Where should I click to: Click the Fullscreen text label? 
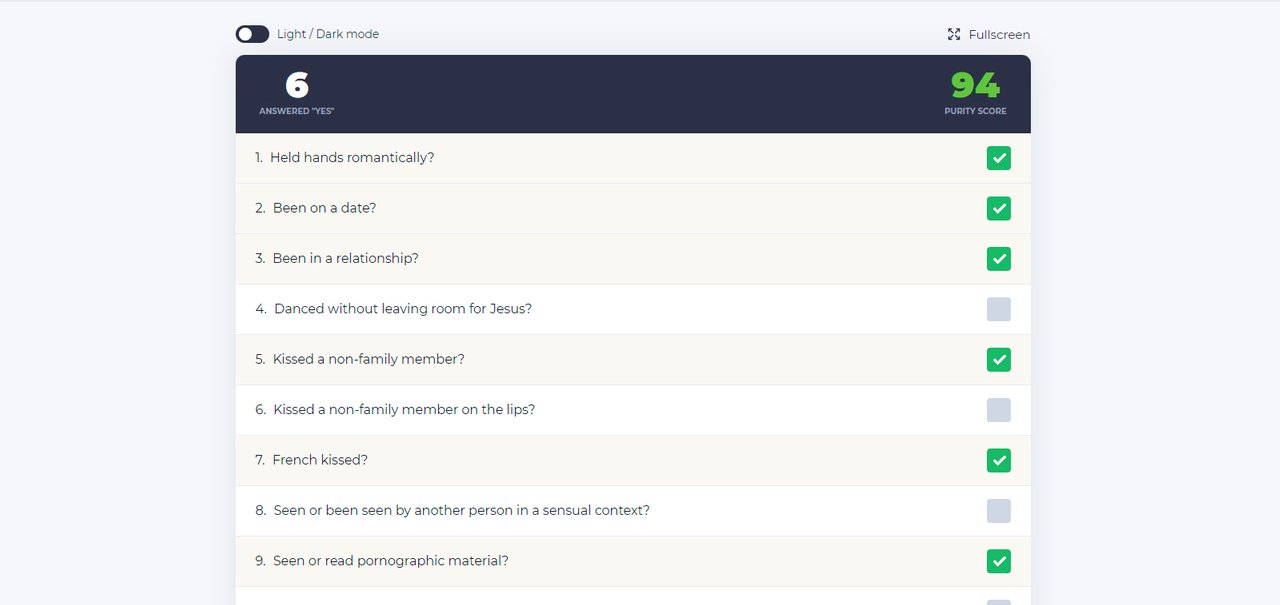[999, 34]
